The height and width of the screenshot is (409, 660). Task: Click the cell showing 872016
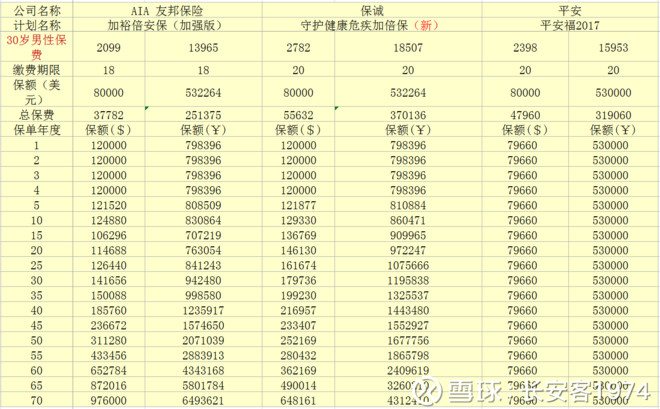click(x=109, y=385)
